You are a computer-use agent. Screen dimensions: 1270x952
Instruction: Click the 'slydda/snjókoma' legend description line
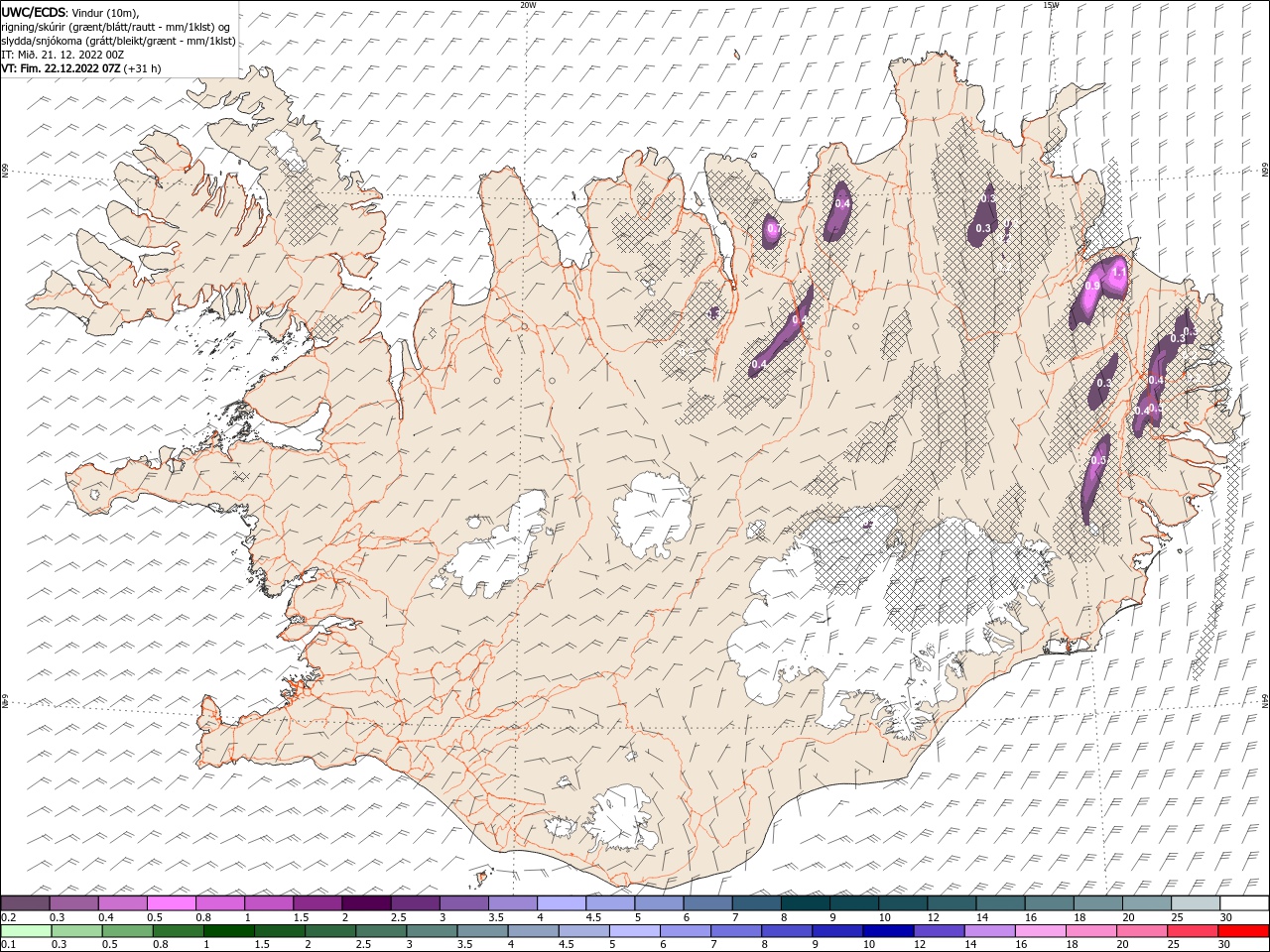click(x=118, y=41)
